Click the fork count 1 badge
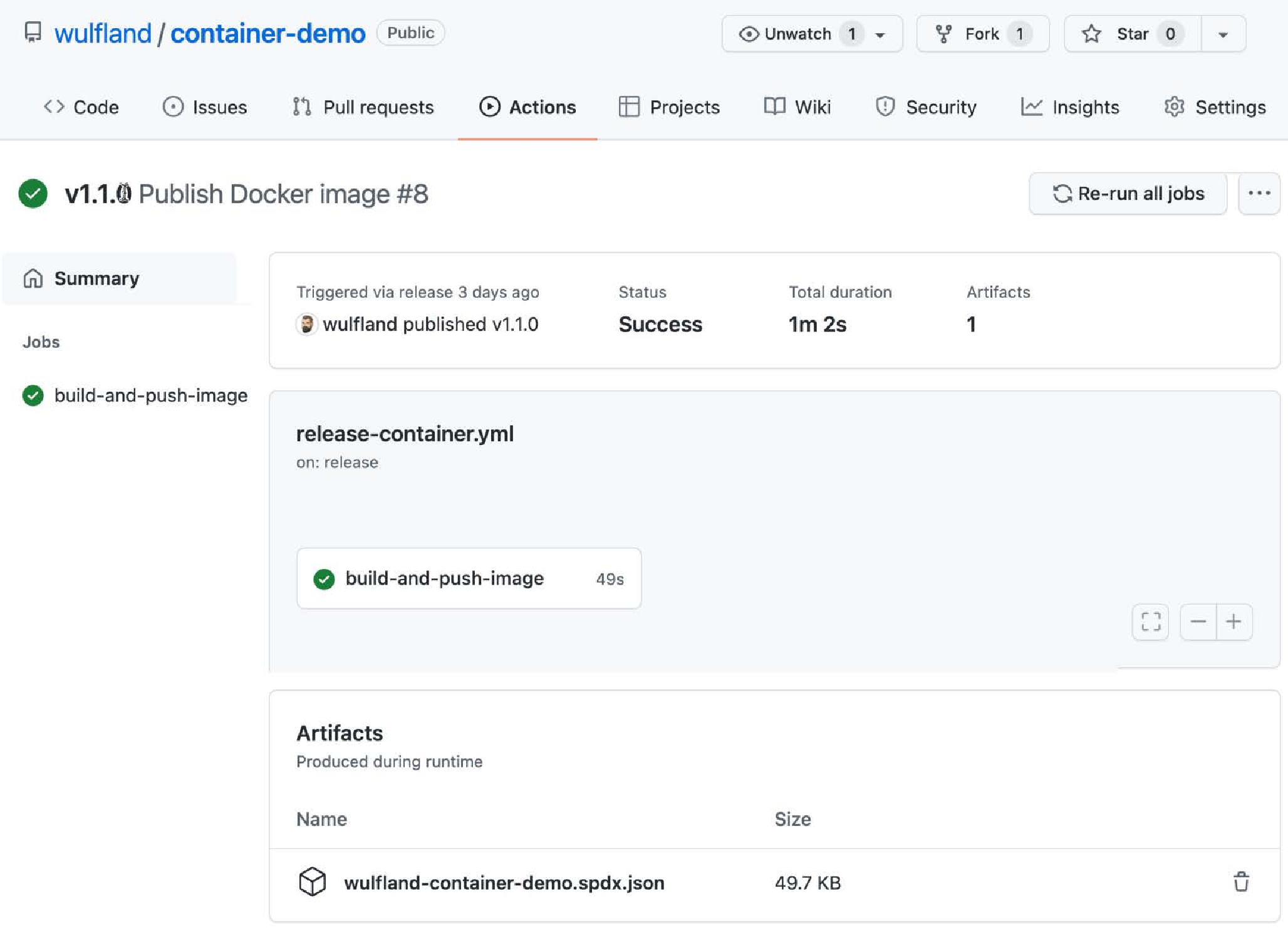 tap(1020, 34)
